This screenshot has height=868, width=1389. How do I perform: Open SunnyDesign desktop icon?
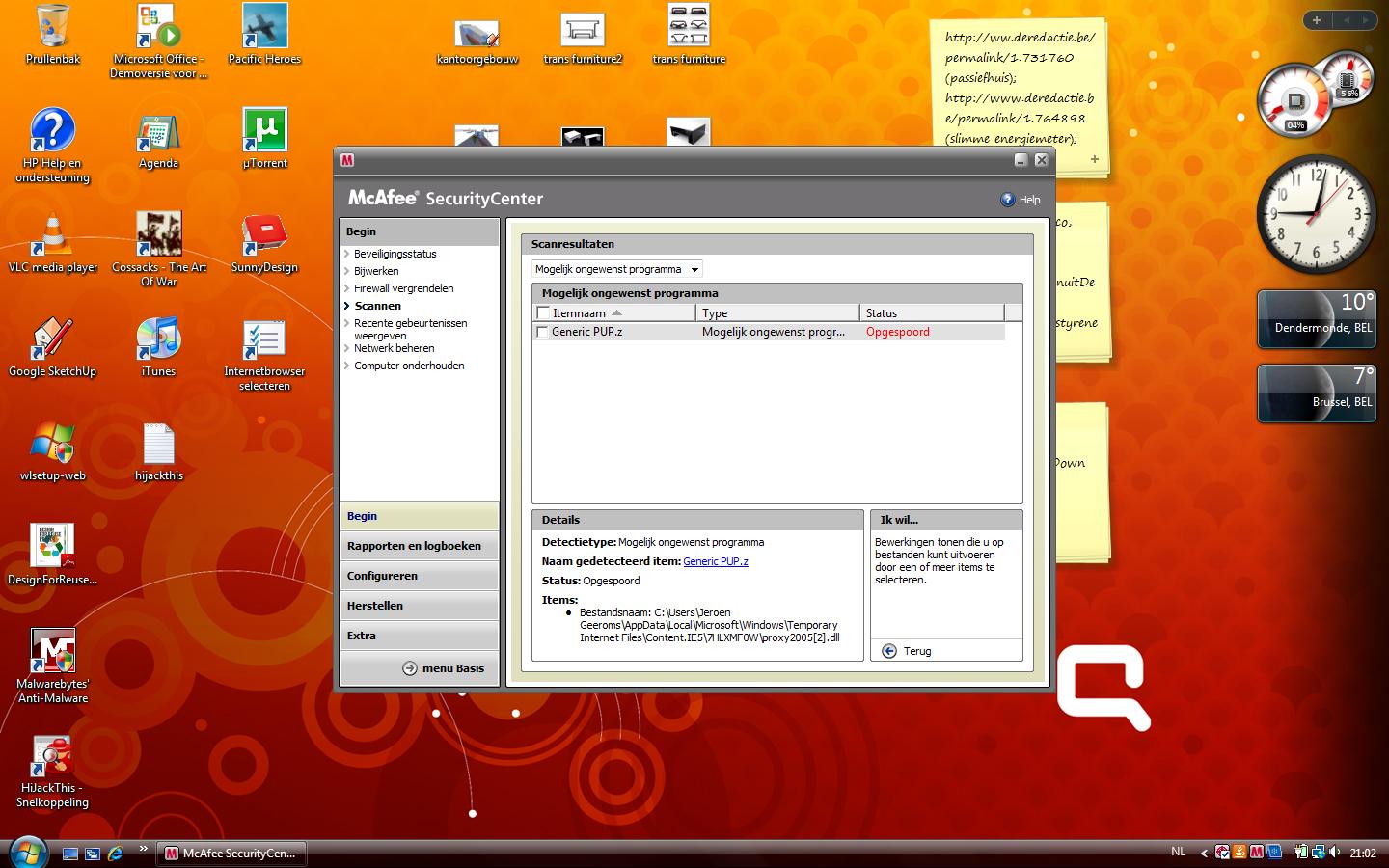(x=264, y=235)
